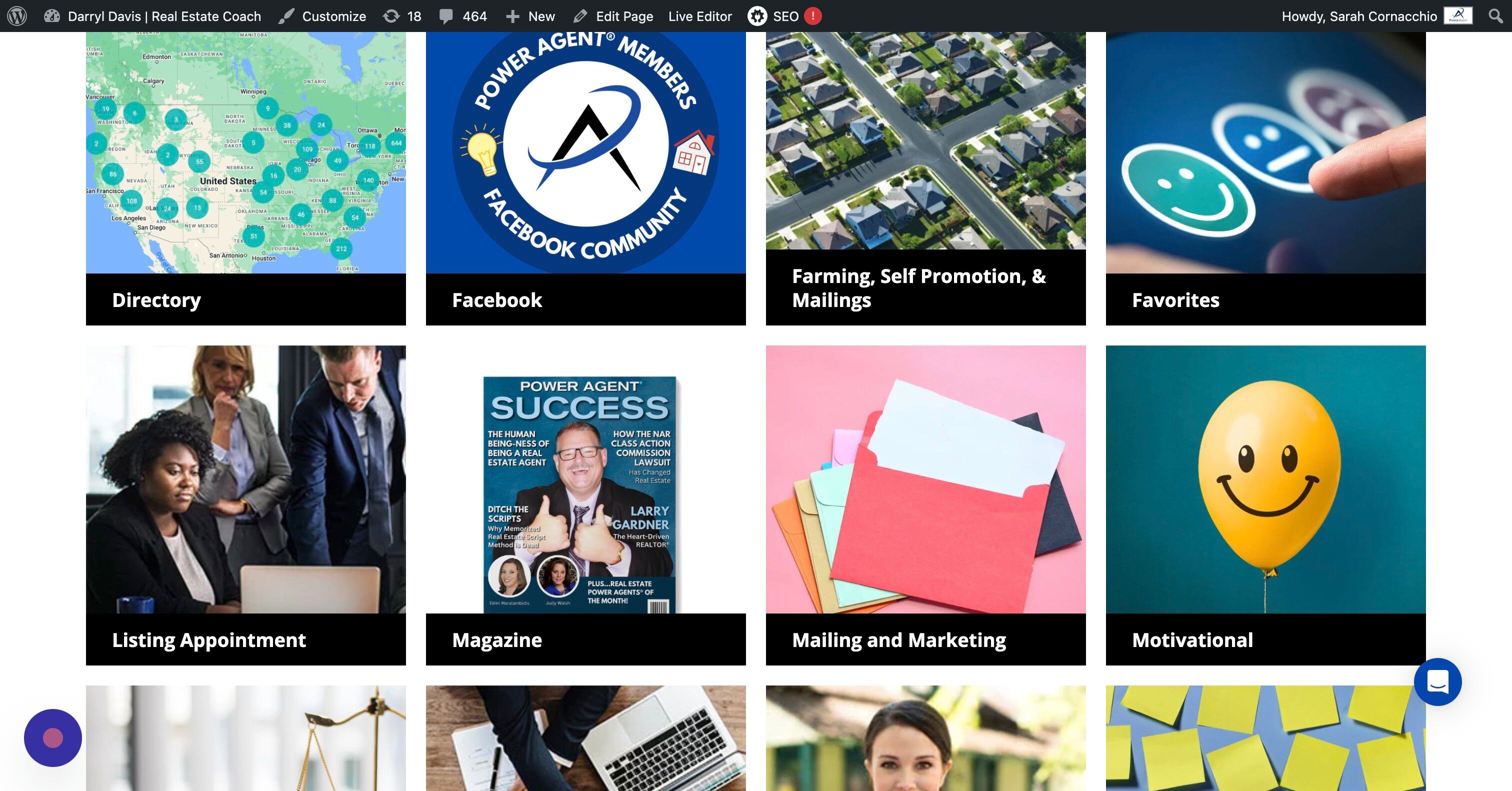Open the Customize menu item
Viewport: 1512px width, 791px height.
(322, 16)
